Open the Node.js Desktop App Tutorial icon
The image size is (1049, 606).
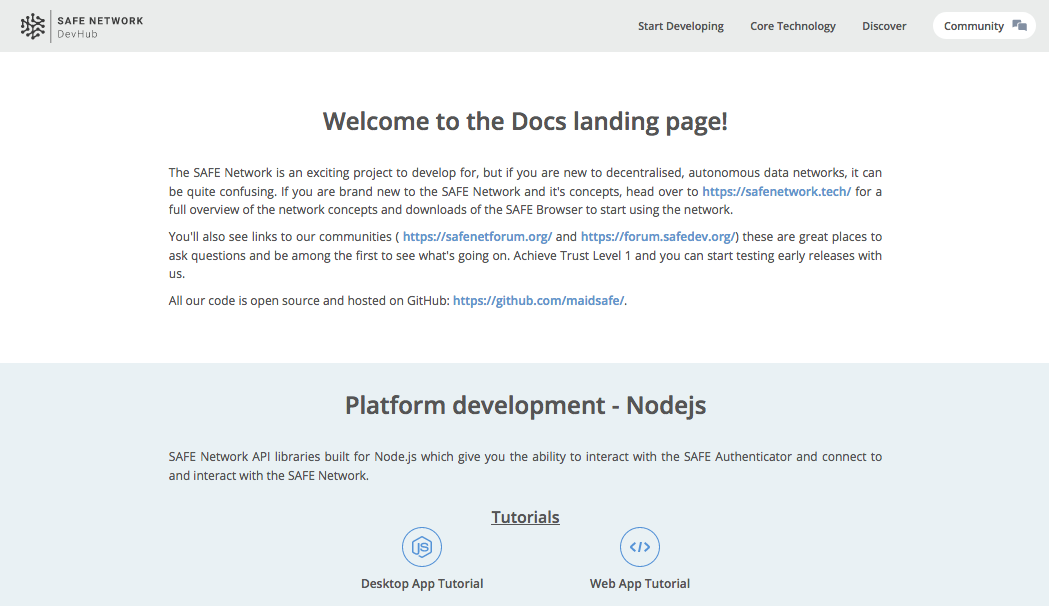coord(421,547)
